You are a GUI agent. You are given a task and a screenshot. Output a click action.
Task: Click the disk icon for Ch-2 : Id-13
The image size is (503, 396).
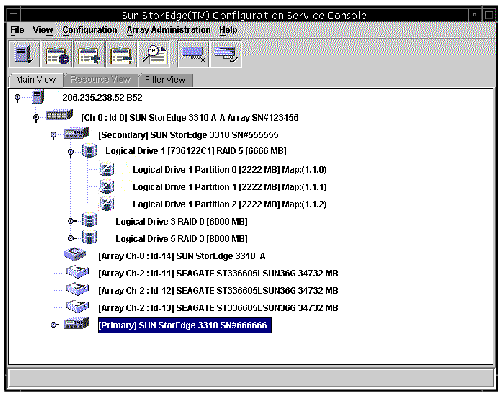pyautogui.click(x=77, y=307)
